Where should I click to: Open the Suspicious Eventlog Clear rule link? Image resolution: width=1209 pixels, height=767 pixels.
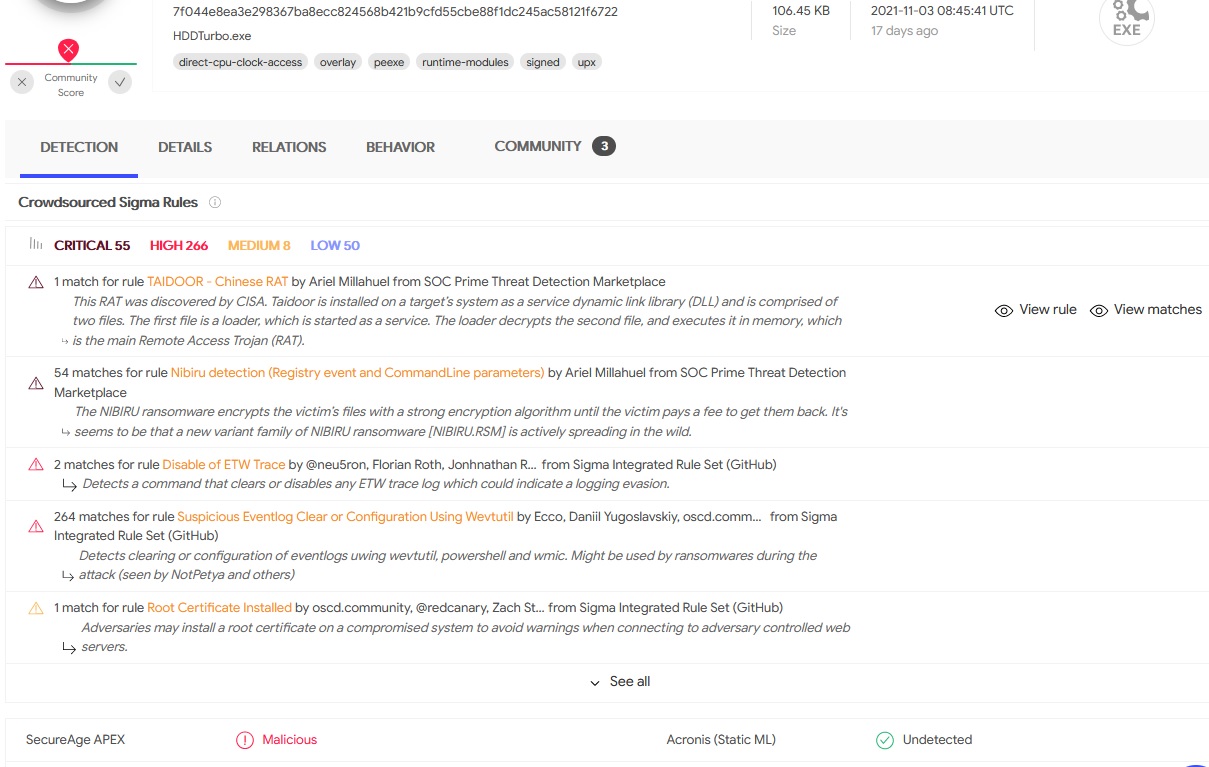(345, 516)
